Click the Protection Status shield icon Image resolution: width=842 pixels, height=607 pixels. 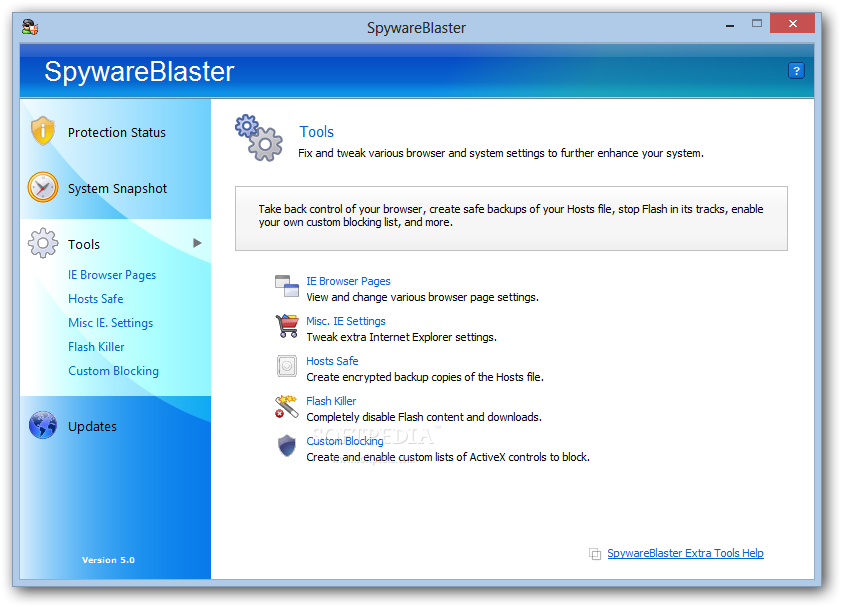tap(43, 131)
